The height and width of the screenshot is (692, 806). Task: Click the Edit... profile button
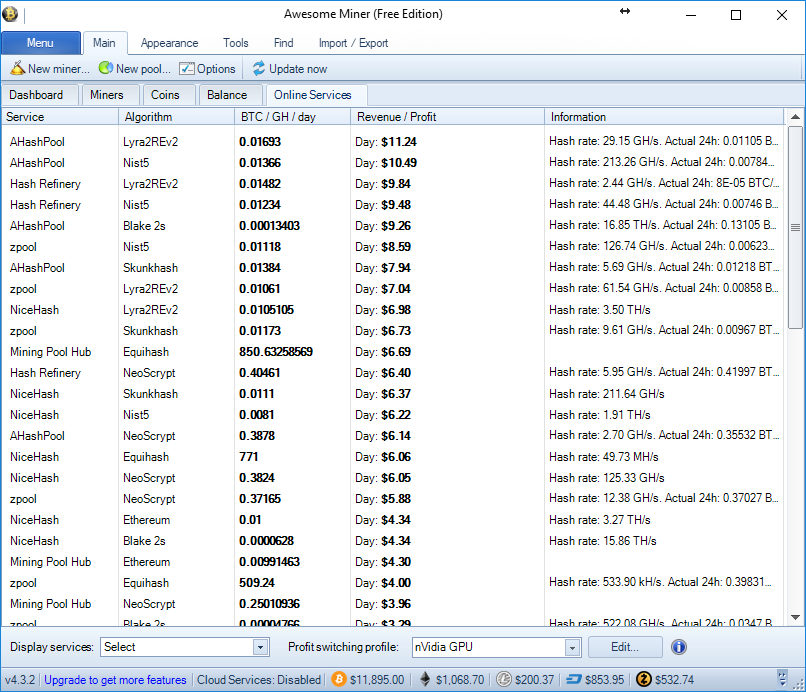625,647
